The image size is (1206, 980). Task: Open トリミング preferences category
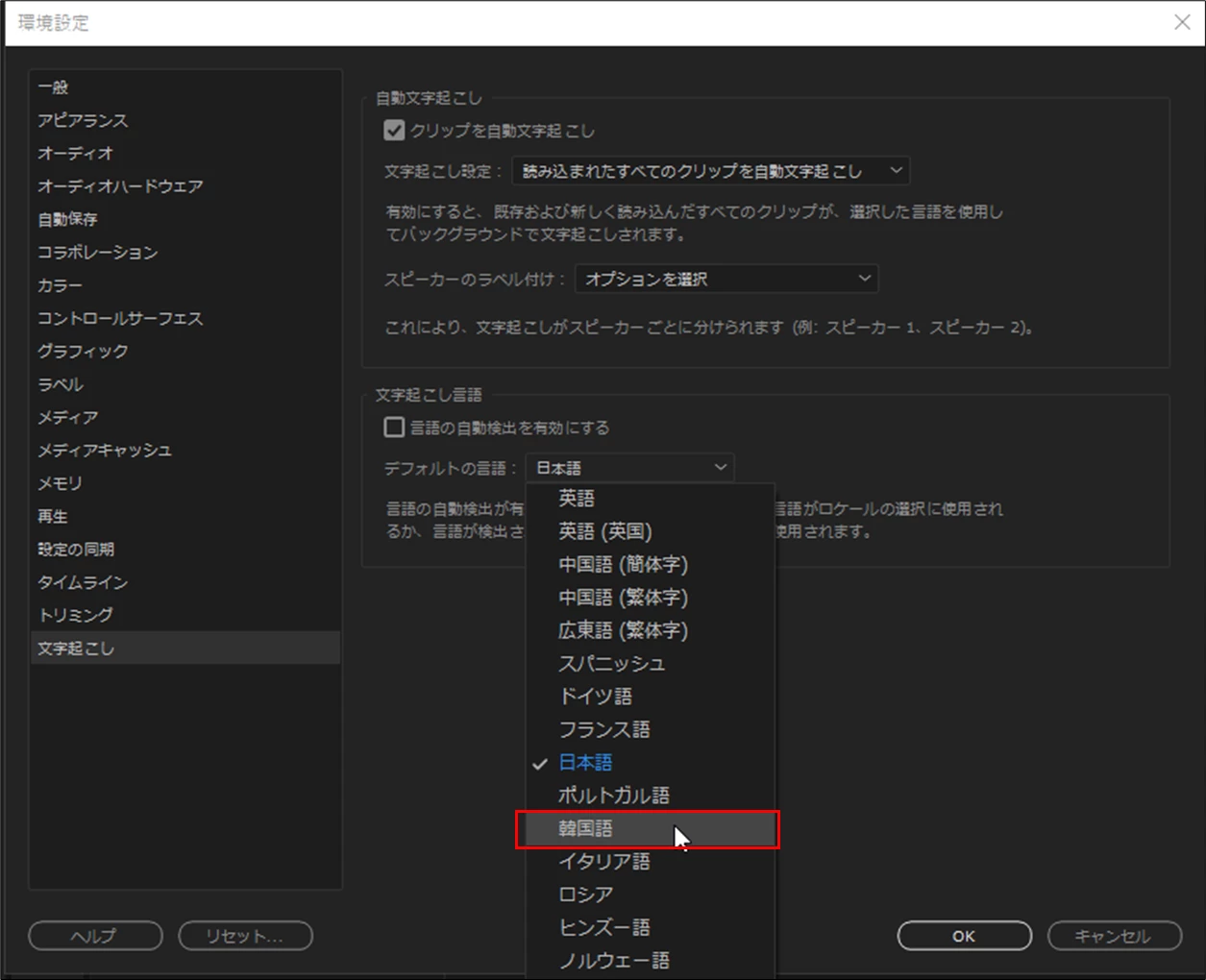[185, 615]
